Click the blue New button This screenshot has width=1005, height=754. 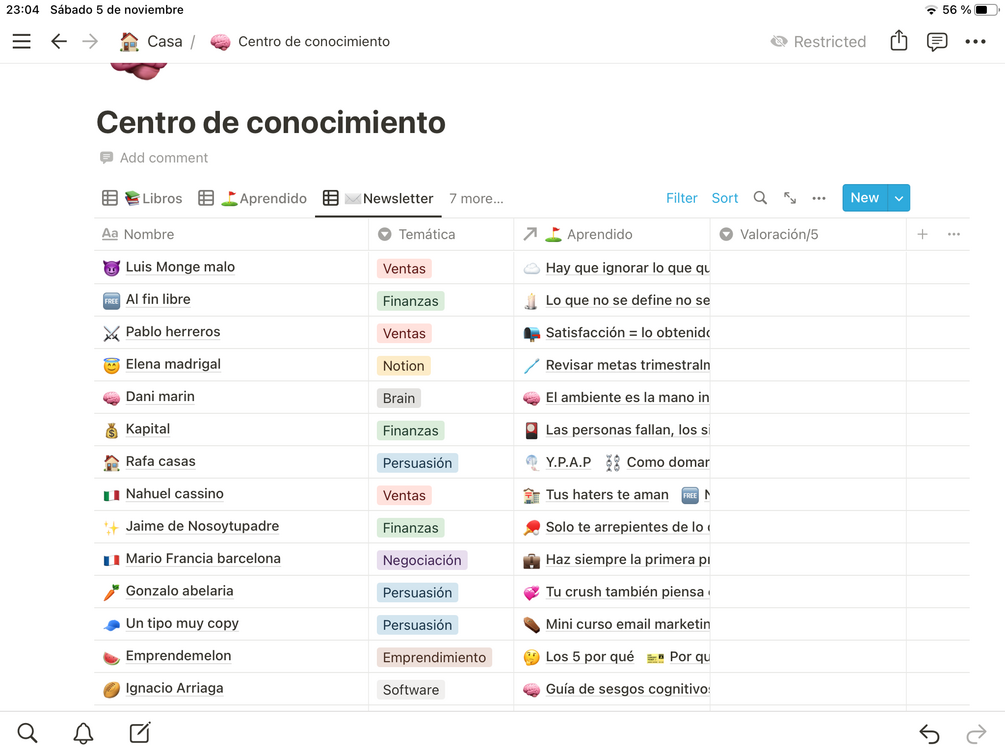pos(865,198)
